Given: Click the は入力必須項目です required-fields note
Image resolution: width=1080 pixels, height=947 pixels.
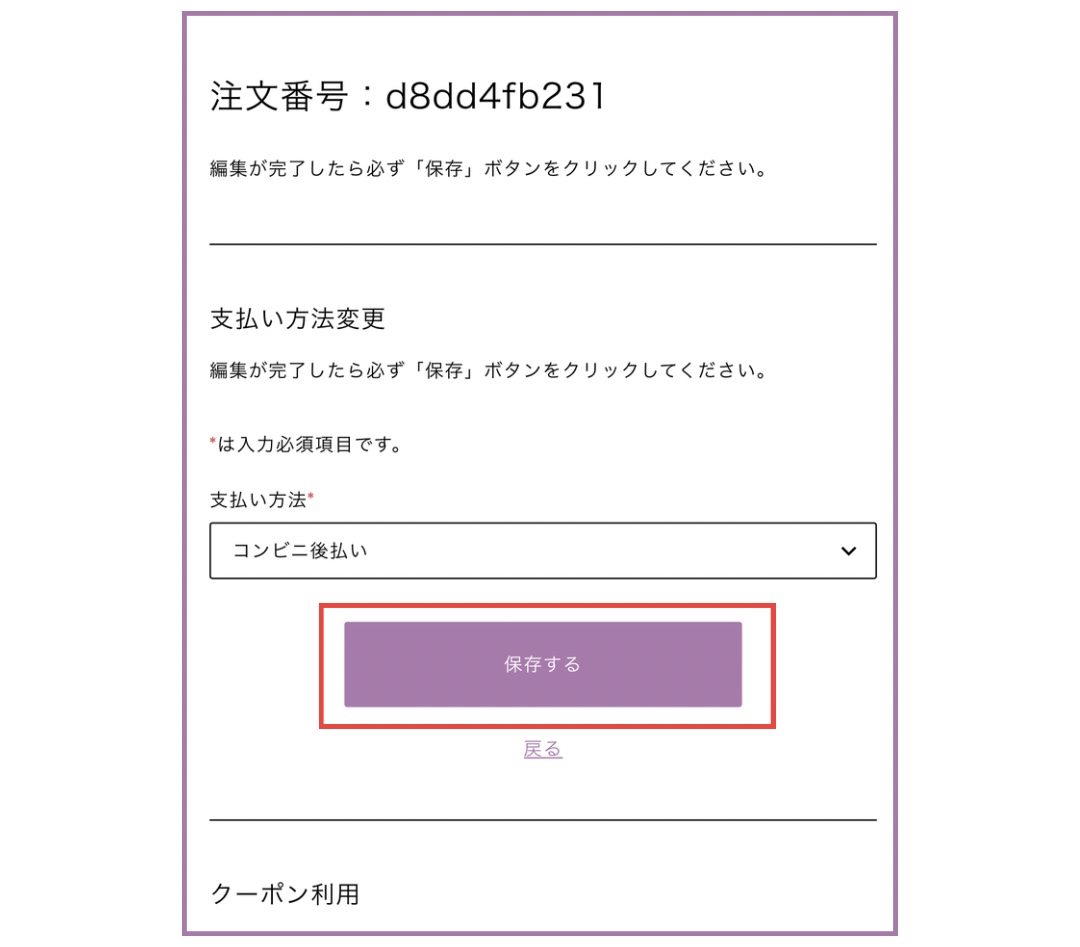Looking at the screenshot, I should [310, 444].
